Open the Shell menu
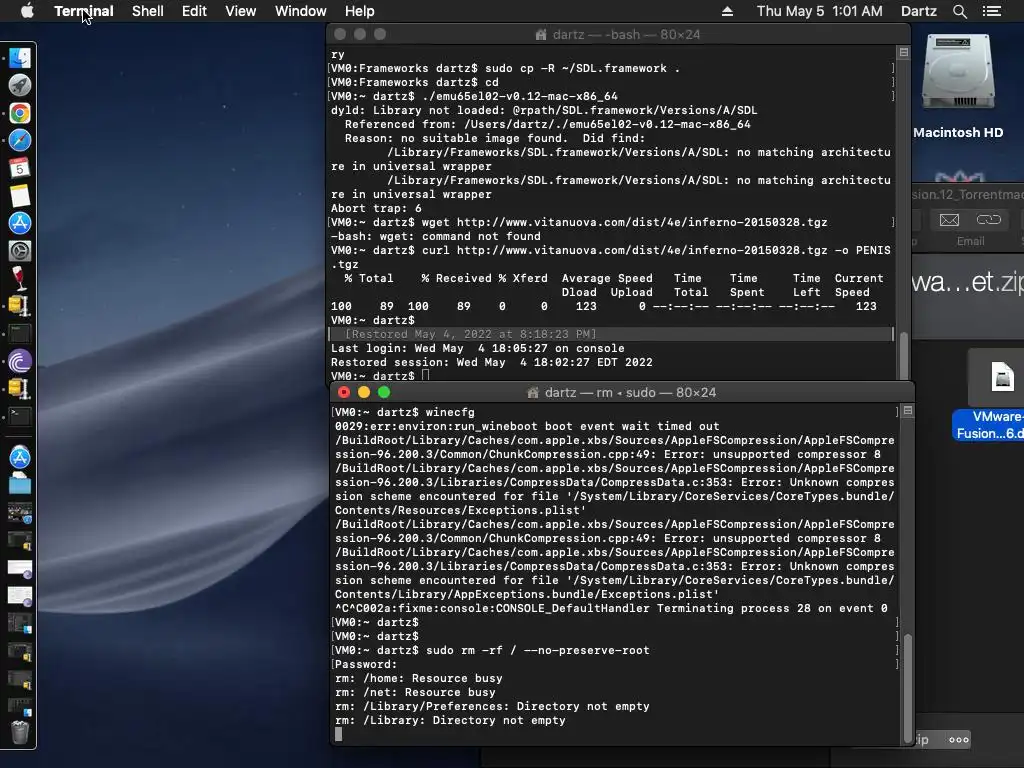 [148, 11]
